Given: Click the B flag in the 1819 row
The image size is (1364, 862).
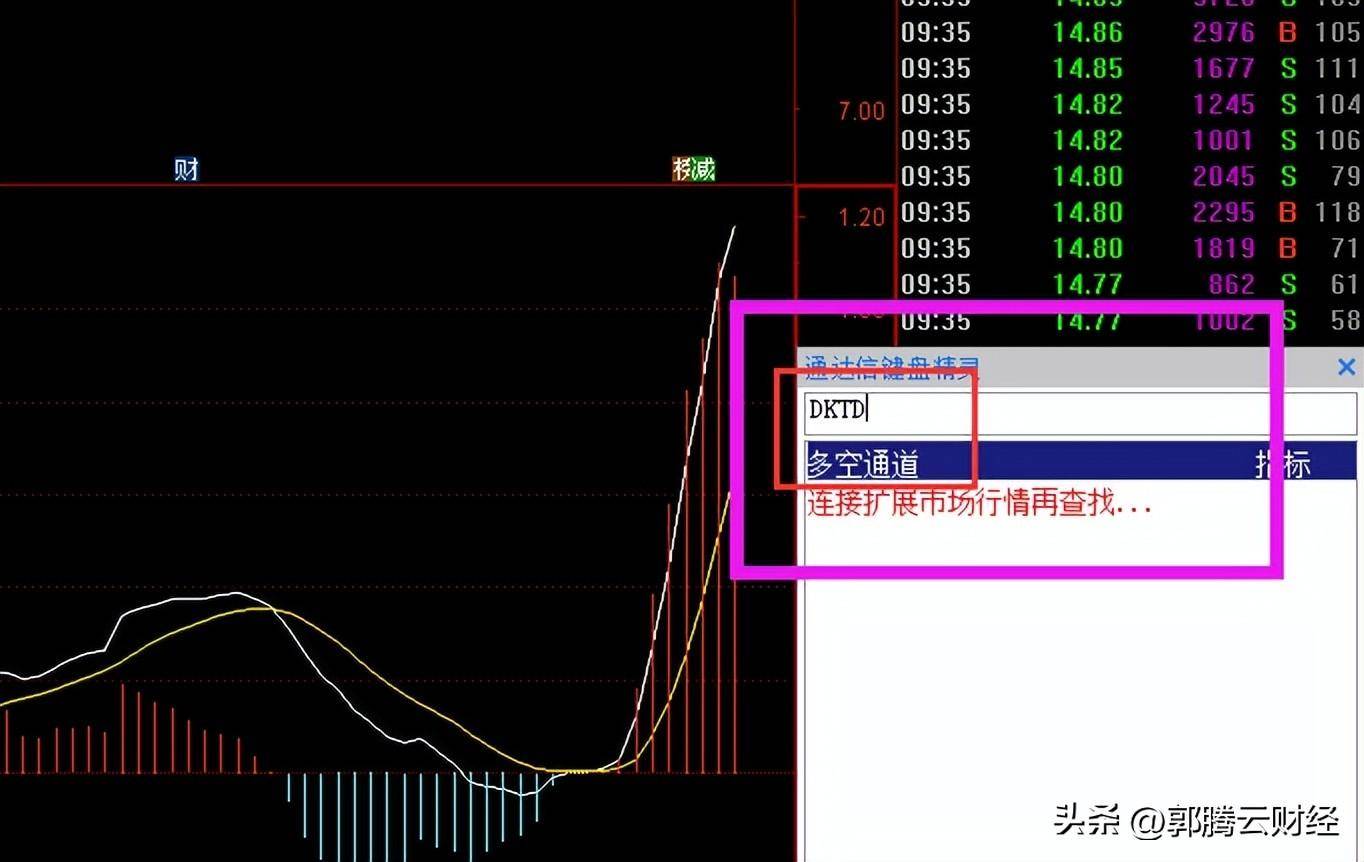Looking at the screenshot, I should pyautogui.click(x=1288, y=249).
